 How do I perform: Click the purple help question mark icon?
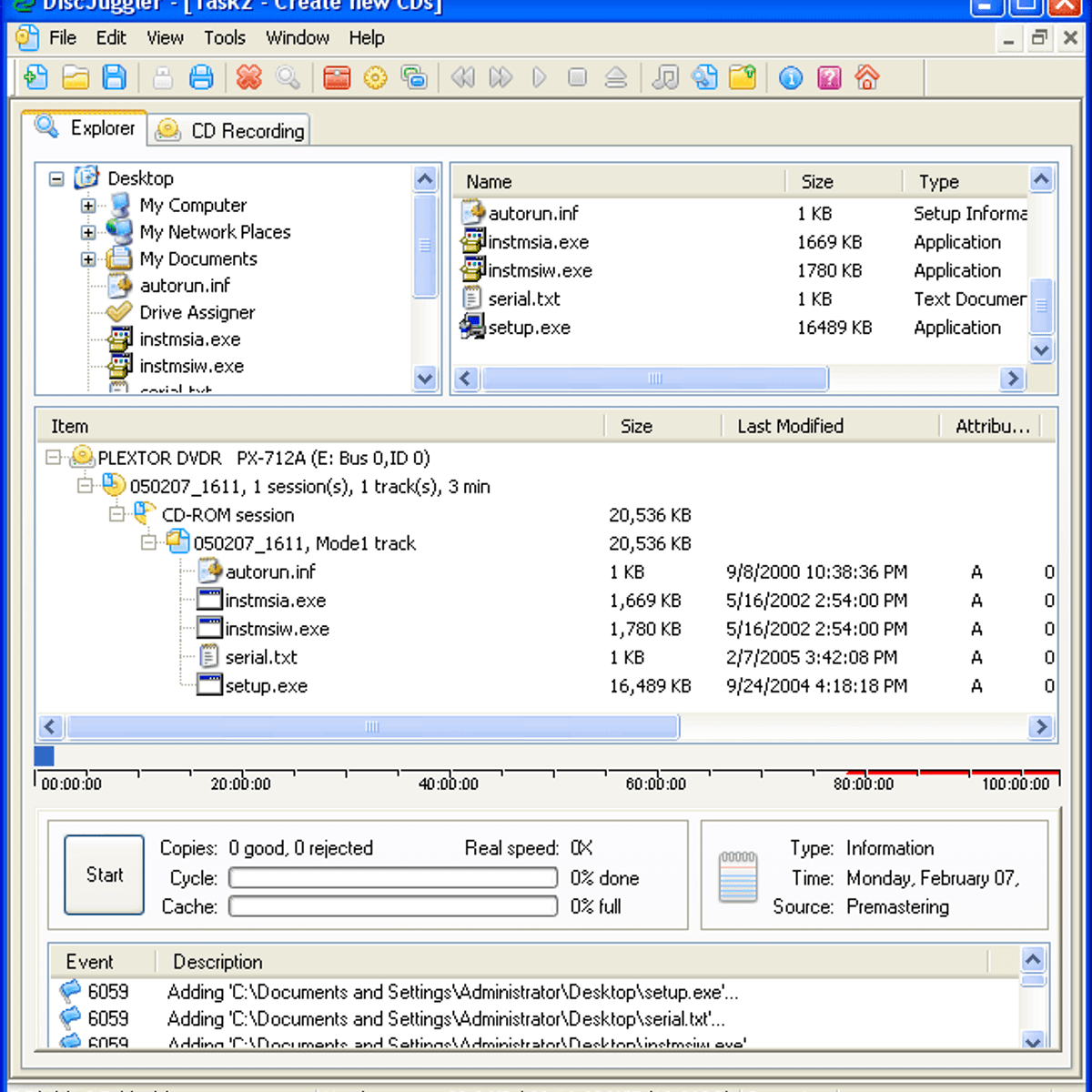coord(829,78)
